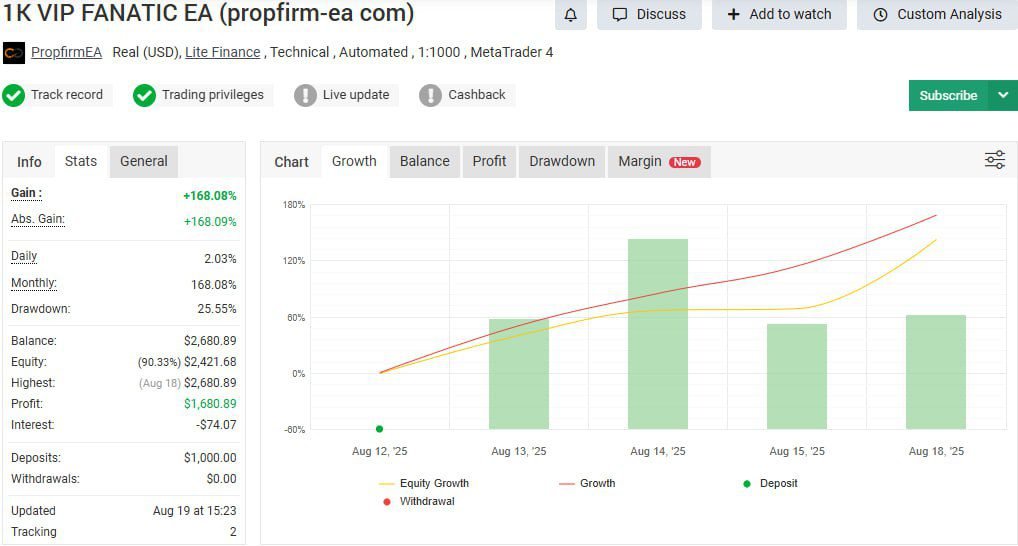Image resolution: width=1018 pixels, height=546 pixels.
Task: Click the Custom Analysis button
Action: (x=937, y=15)
